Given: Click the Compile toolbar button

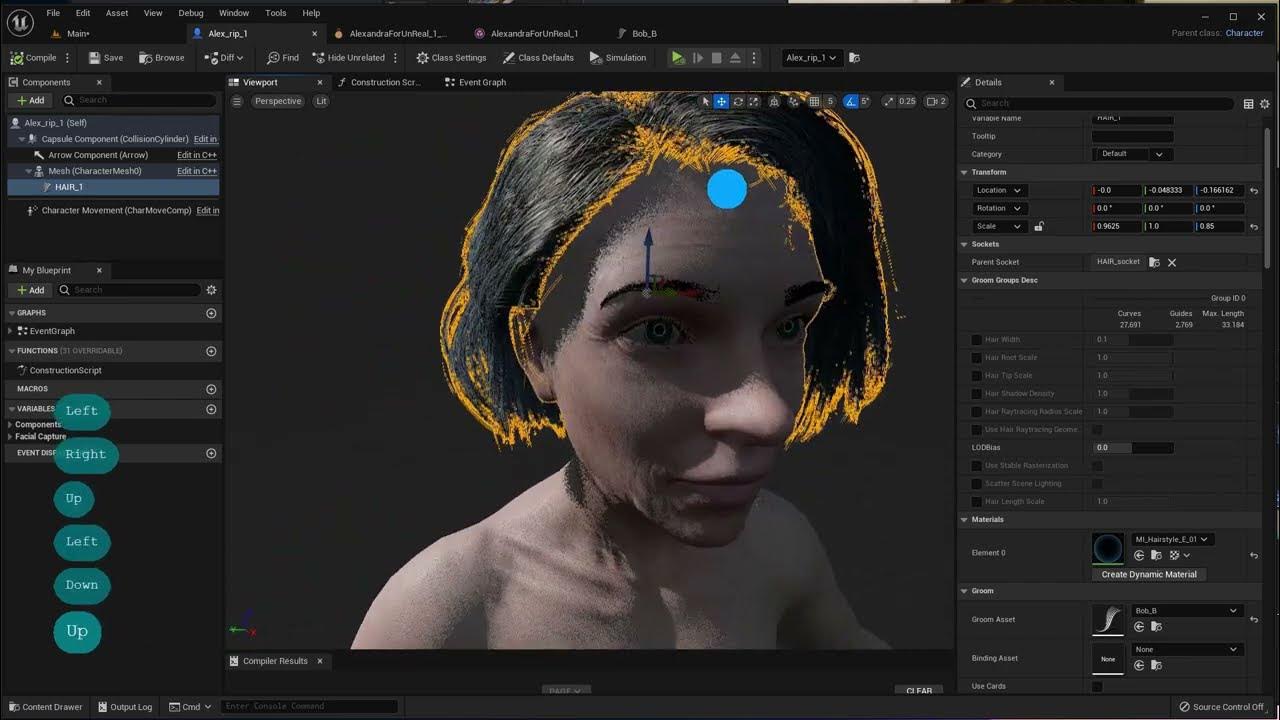Looking at the screenshot, I should tap(34, 58).
